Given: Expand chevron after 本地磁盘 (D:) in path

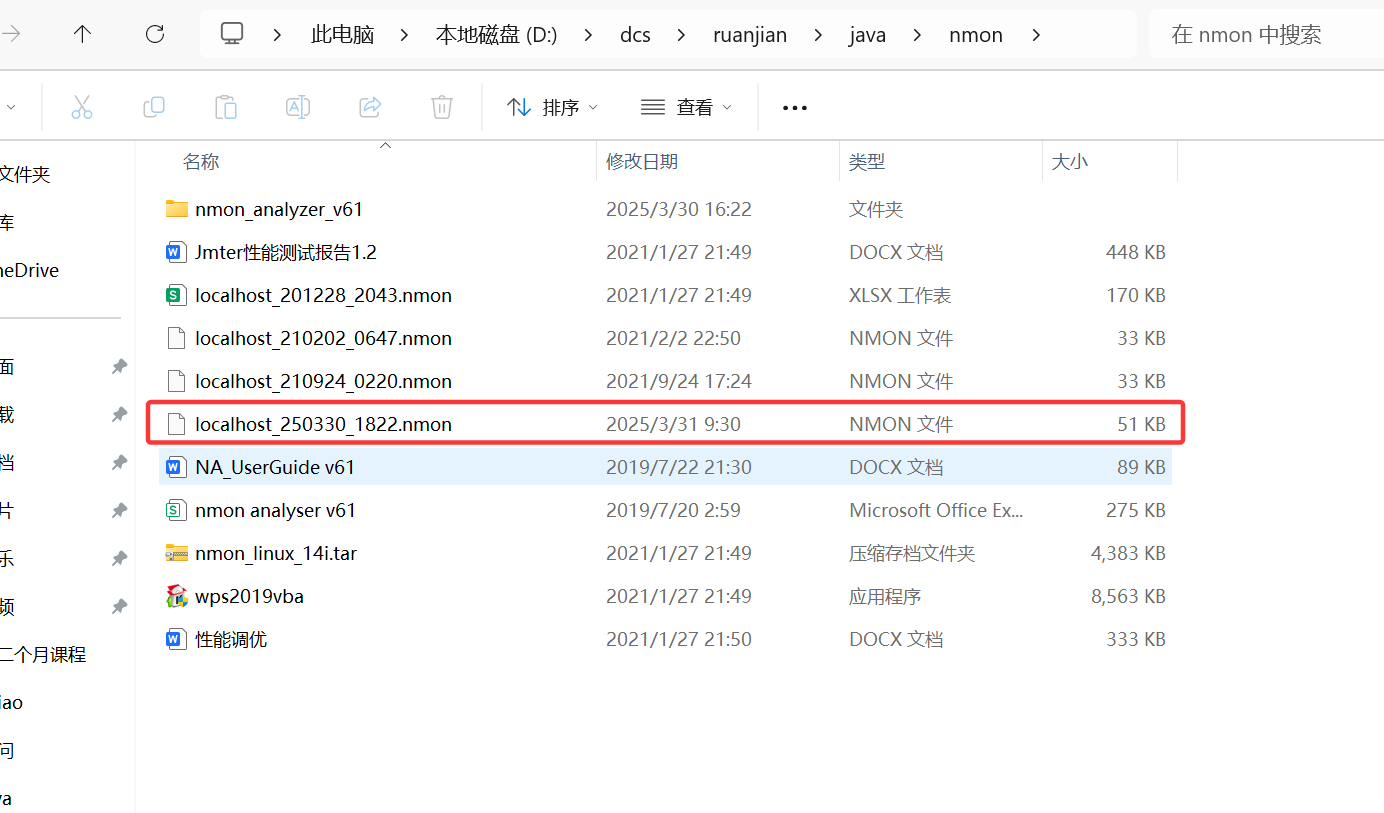Looking at the screenshot, I should (x=588, y=35).
